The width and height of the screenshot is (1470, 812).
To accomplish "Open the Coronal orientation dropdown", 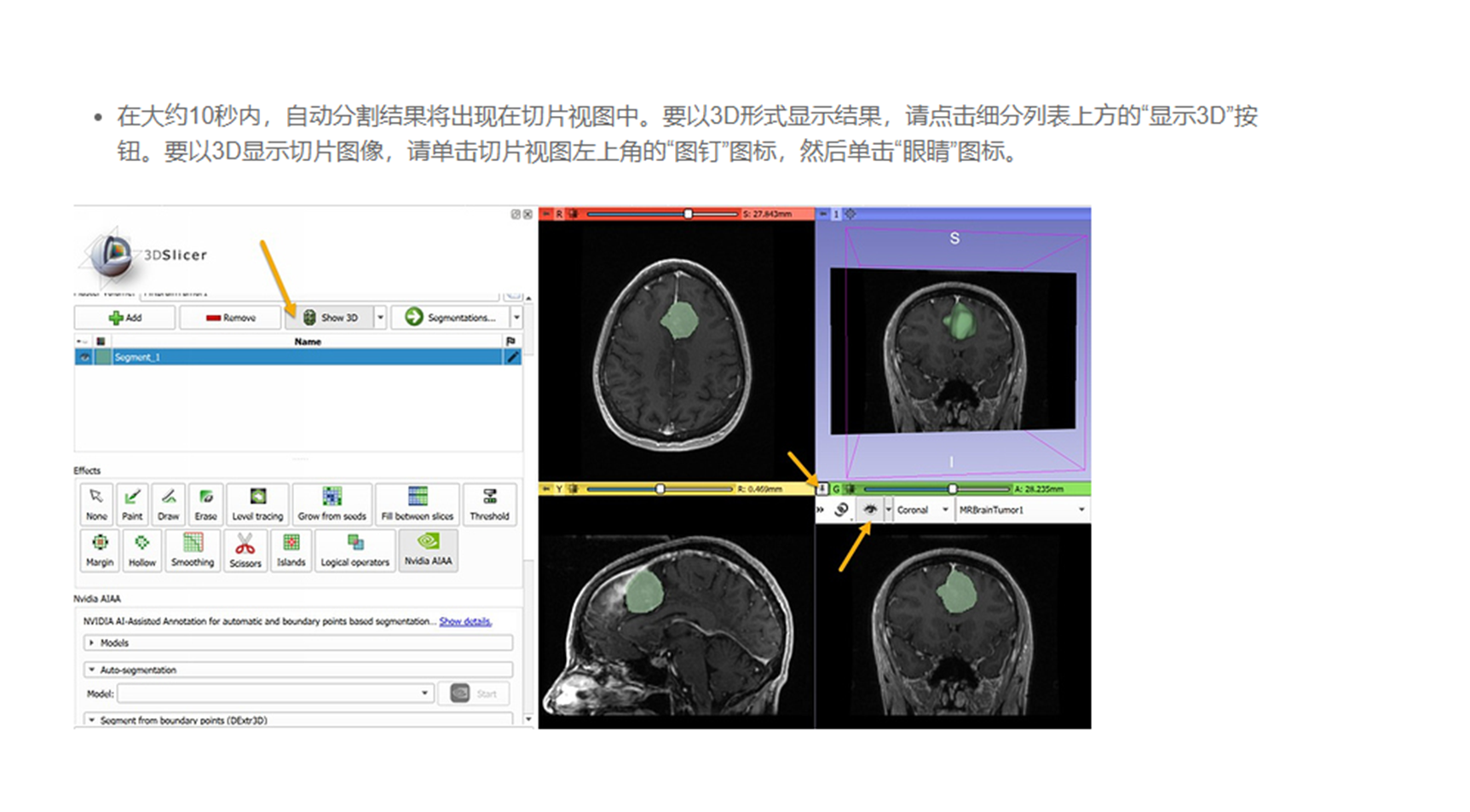I will click(x=922, y=510).
